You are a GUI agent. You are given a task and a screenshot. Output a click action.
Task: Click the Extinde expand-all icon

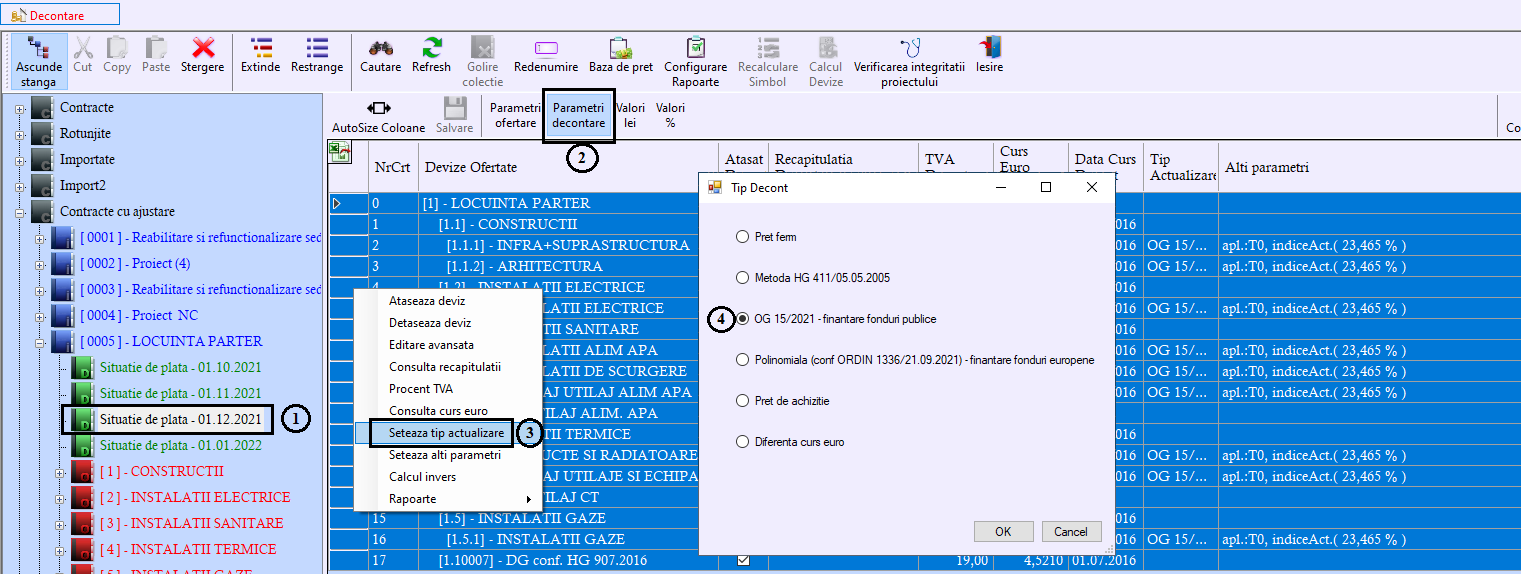pos(261,55)
